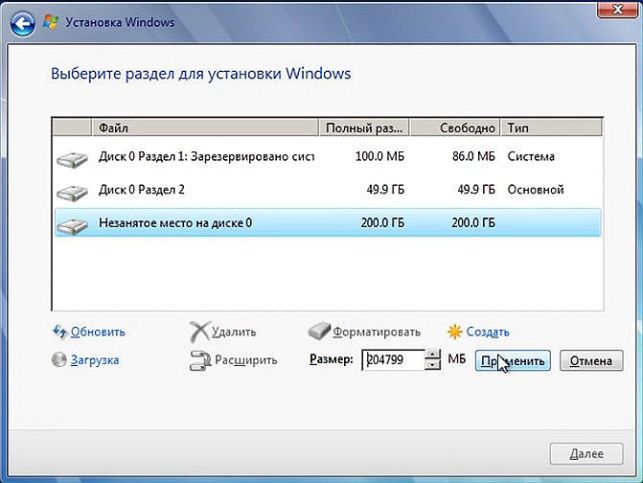Click the Форматировать eraser icon
Image resolution: width=643 pixels, height=483 pixels.
319,332
